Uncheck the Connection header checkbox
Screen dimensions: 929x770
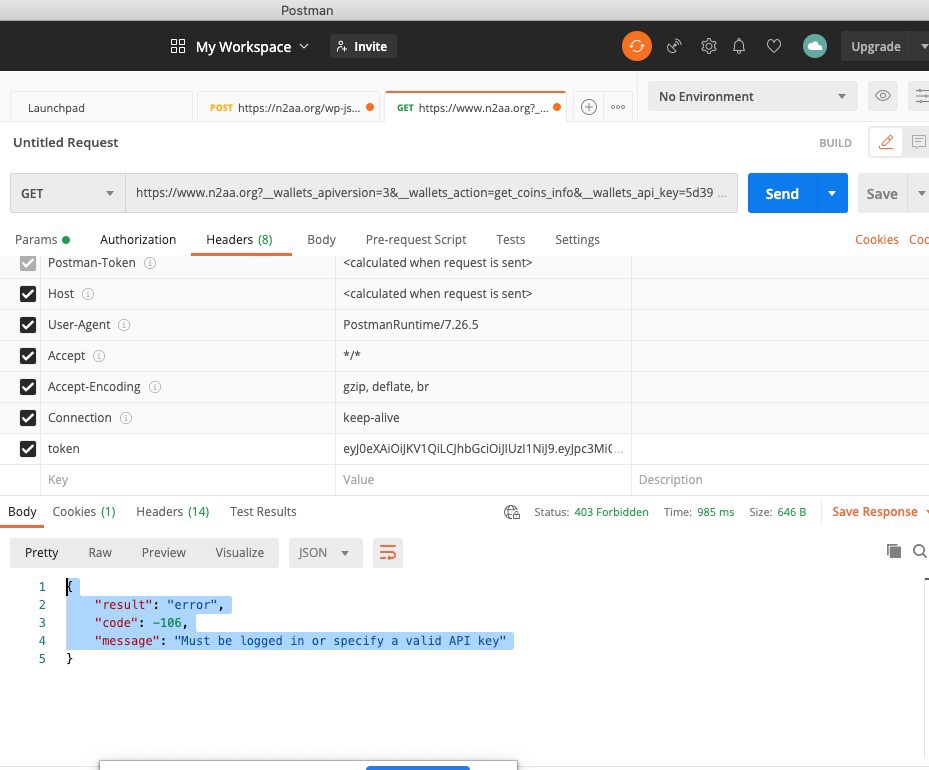(x=28, y=418)
